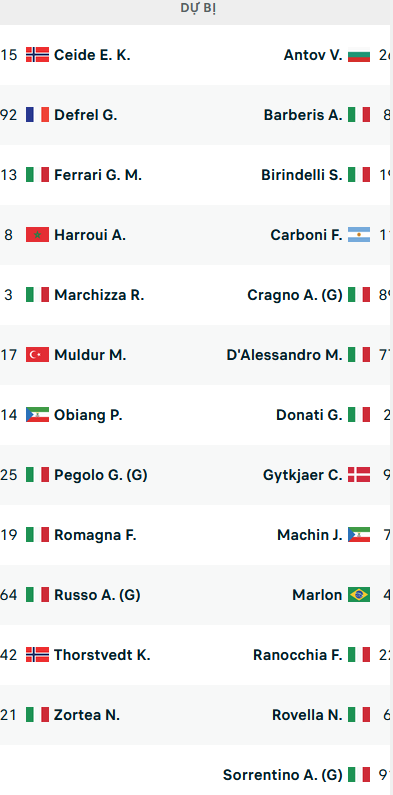Click the flag next to Machin J.
The image size is (393, 795).
click(x=359, y=534)
